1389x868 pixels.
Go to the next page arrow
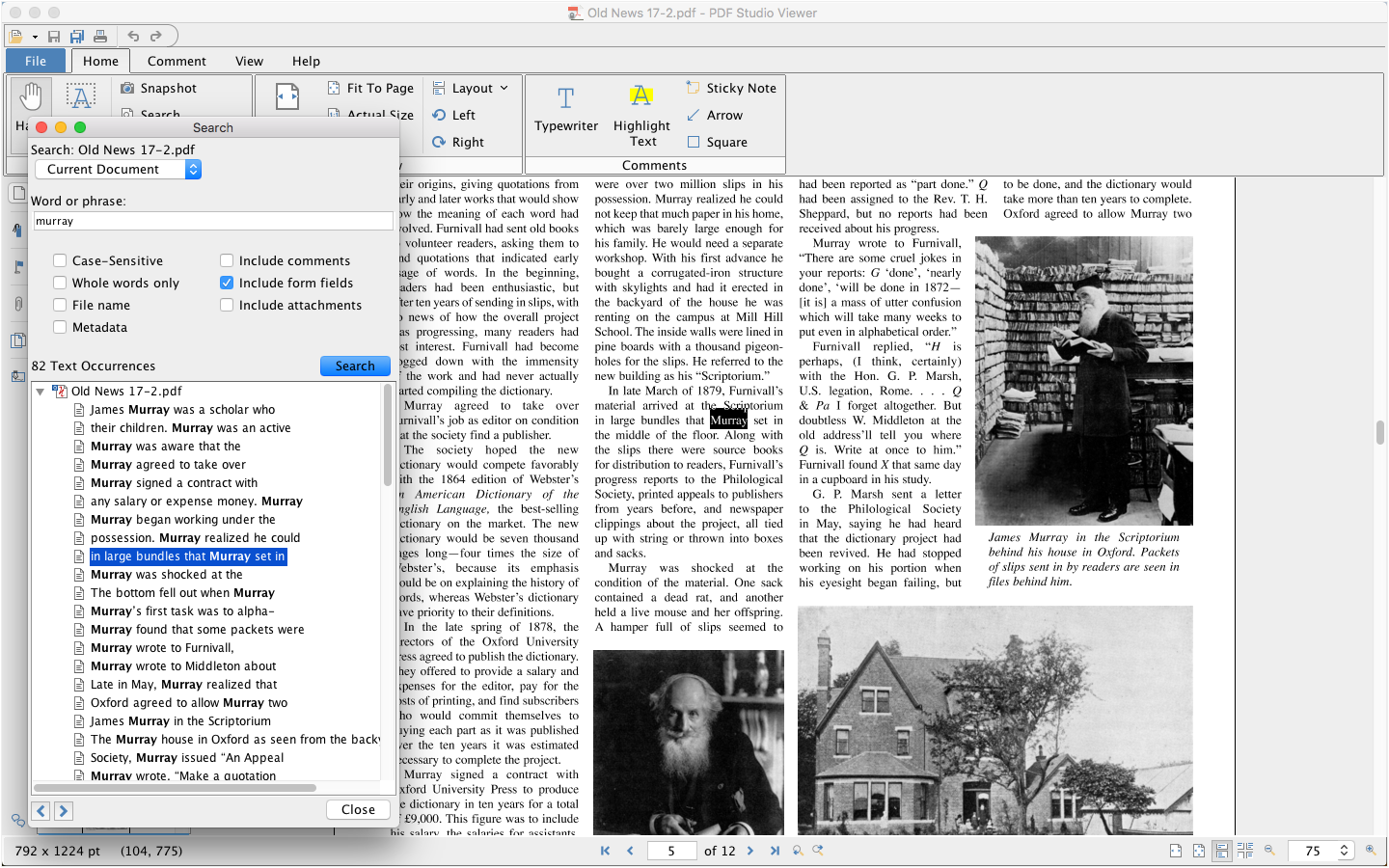[750, 851]
